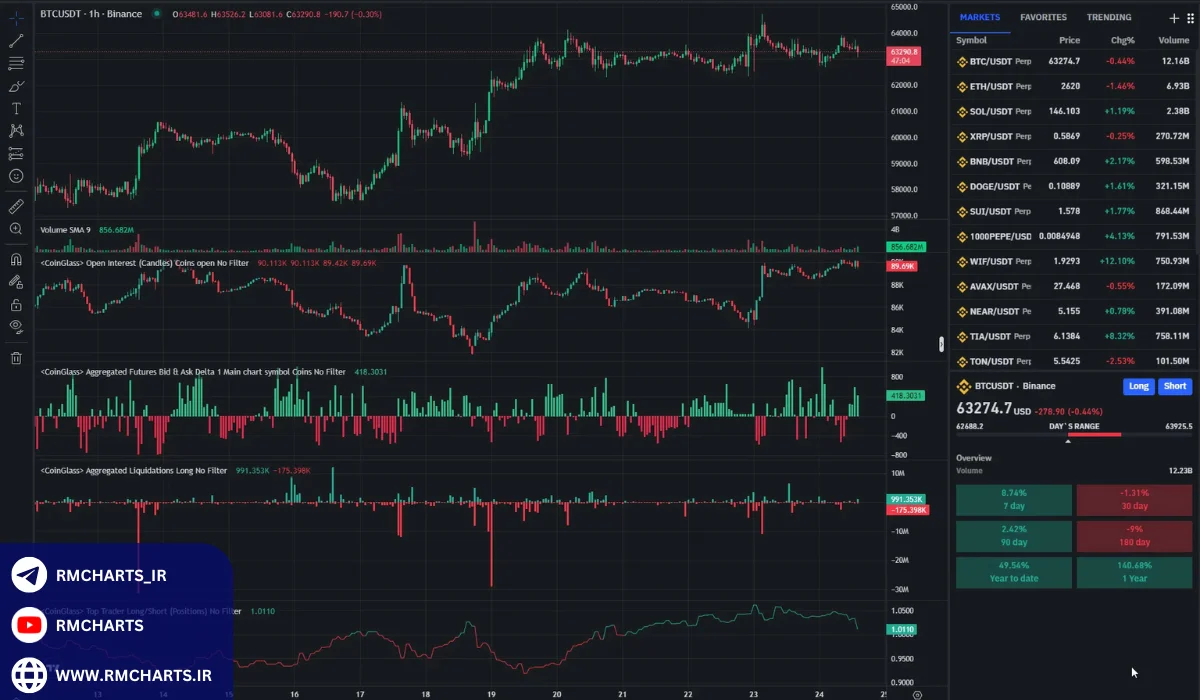Open the emoji sticker tool
Viewport: 1200px width, 700px height.
pyautogui.click(x=16, y=176)
